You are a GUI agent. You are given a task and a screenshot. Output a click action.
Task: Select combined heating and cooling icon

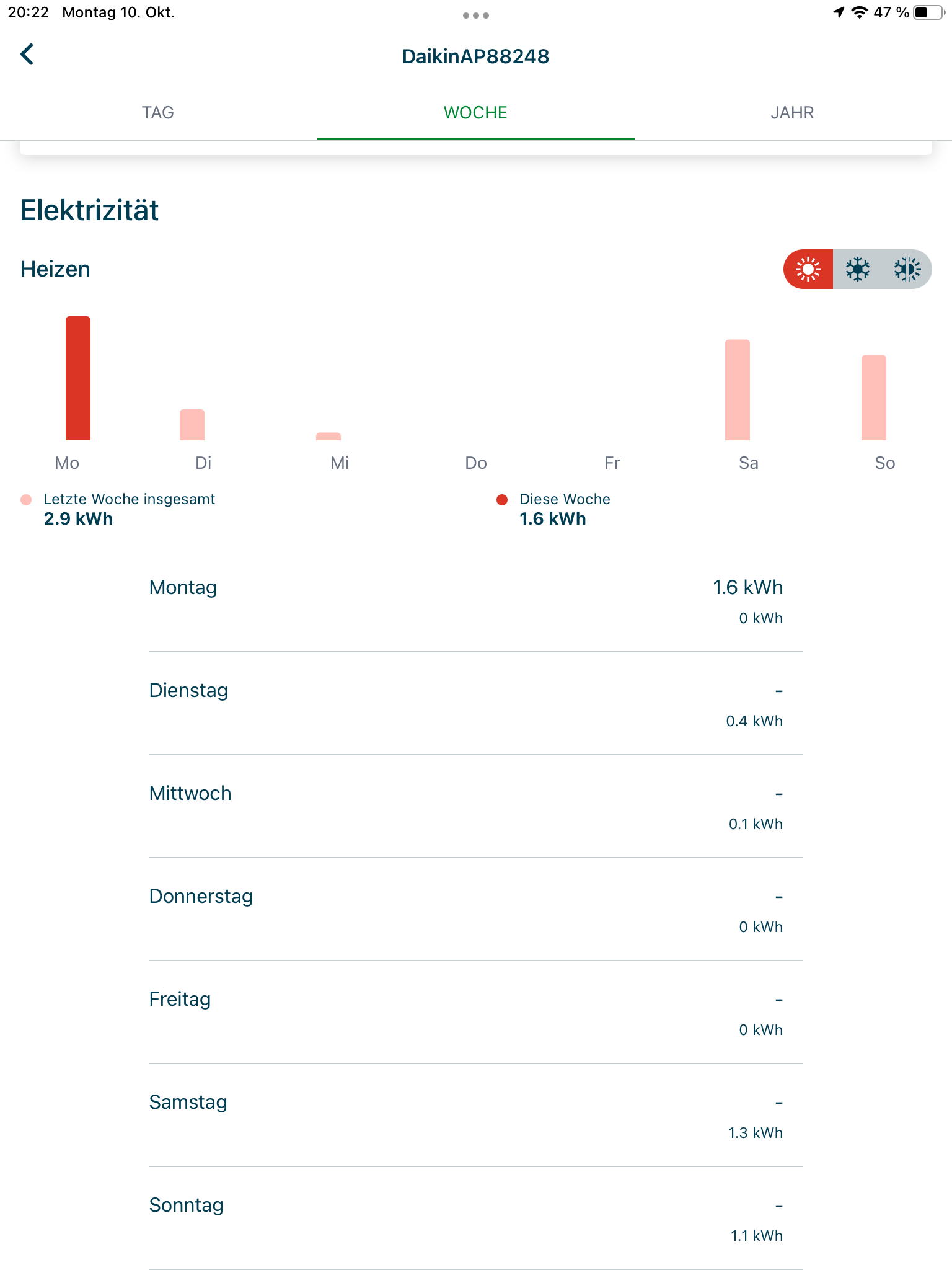click(907, 269)
